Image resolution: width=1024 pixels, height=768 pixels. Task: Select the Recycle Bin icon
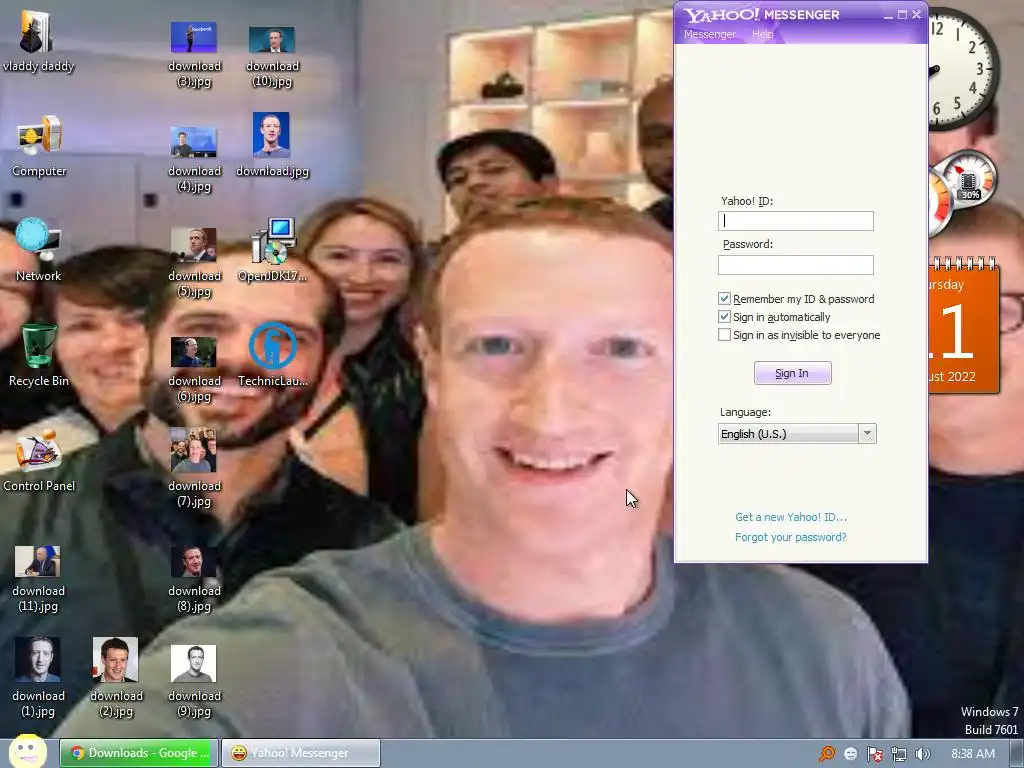39,356
